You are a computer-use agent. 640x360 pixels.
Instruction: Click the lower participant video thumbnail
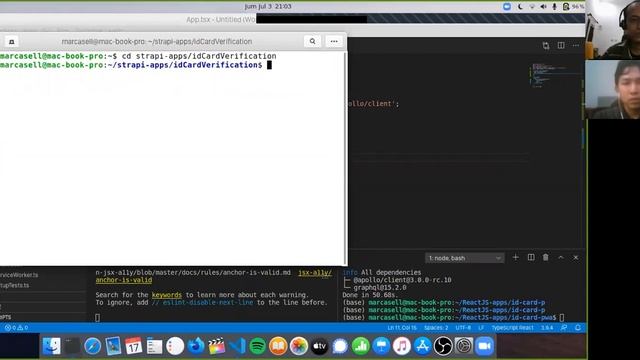(612, 89)
